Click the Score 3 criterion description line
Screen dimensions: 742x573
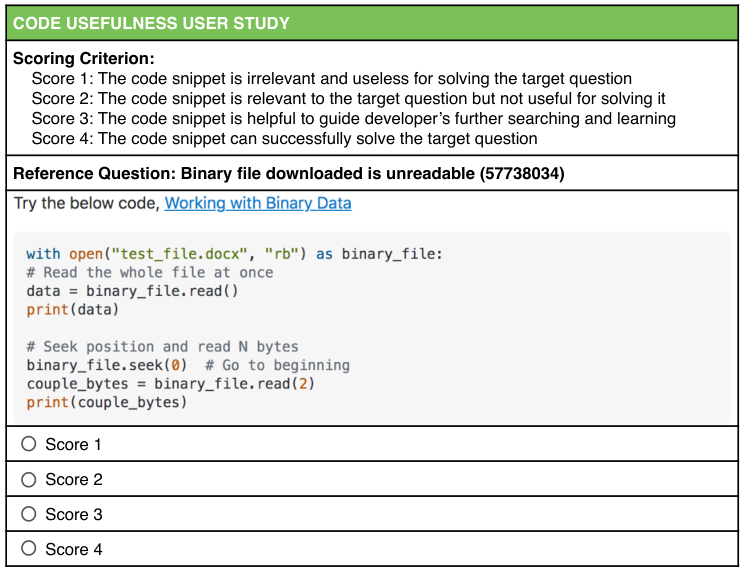tap(353, 118)
